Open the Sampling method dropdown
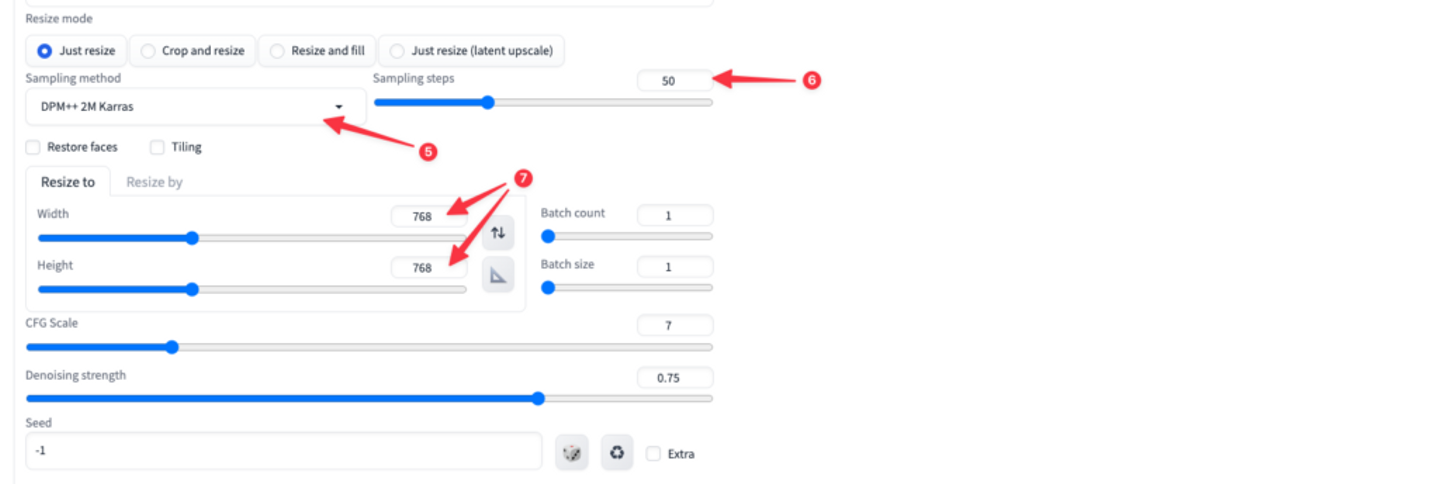Screen dimensions: 1440x484 click(195, 107)
